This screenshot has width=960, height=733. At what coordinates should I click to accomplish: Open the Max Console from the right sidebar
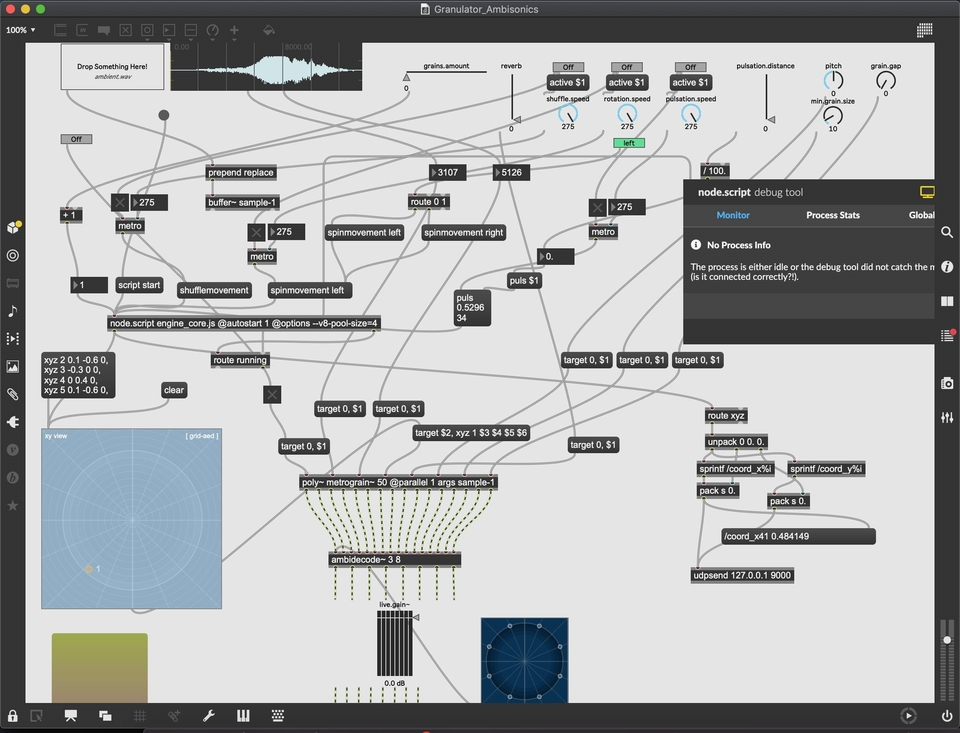(x=947, y=336)
